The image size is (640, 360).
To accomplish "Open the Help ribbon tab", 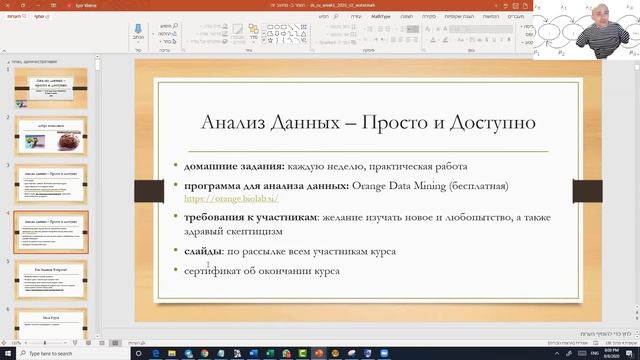I will [356, 16].
